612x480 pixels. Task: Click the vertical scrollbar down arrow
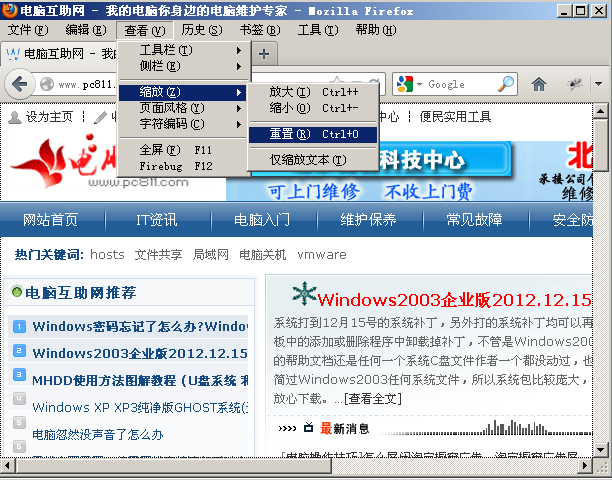tap(601, 449)
